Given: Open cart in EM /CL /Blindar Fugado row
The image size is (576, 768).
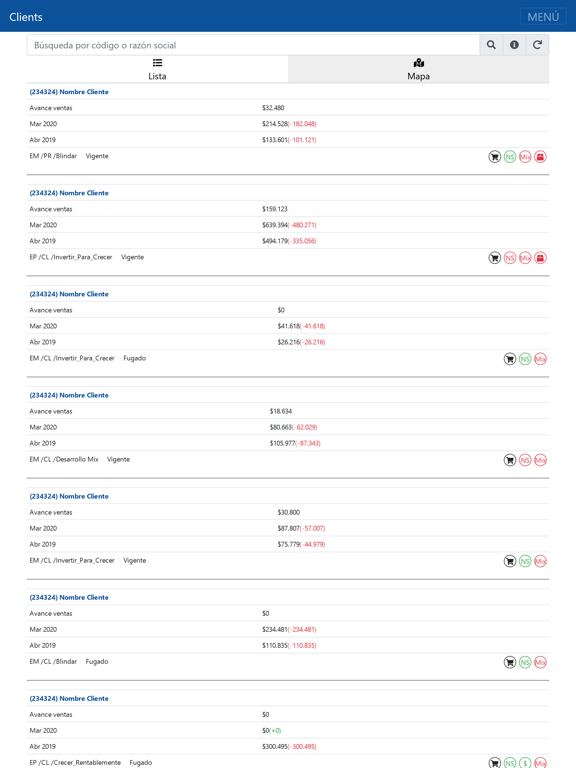Looking at the screenshot, I should 510,662.
